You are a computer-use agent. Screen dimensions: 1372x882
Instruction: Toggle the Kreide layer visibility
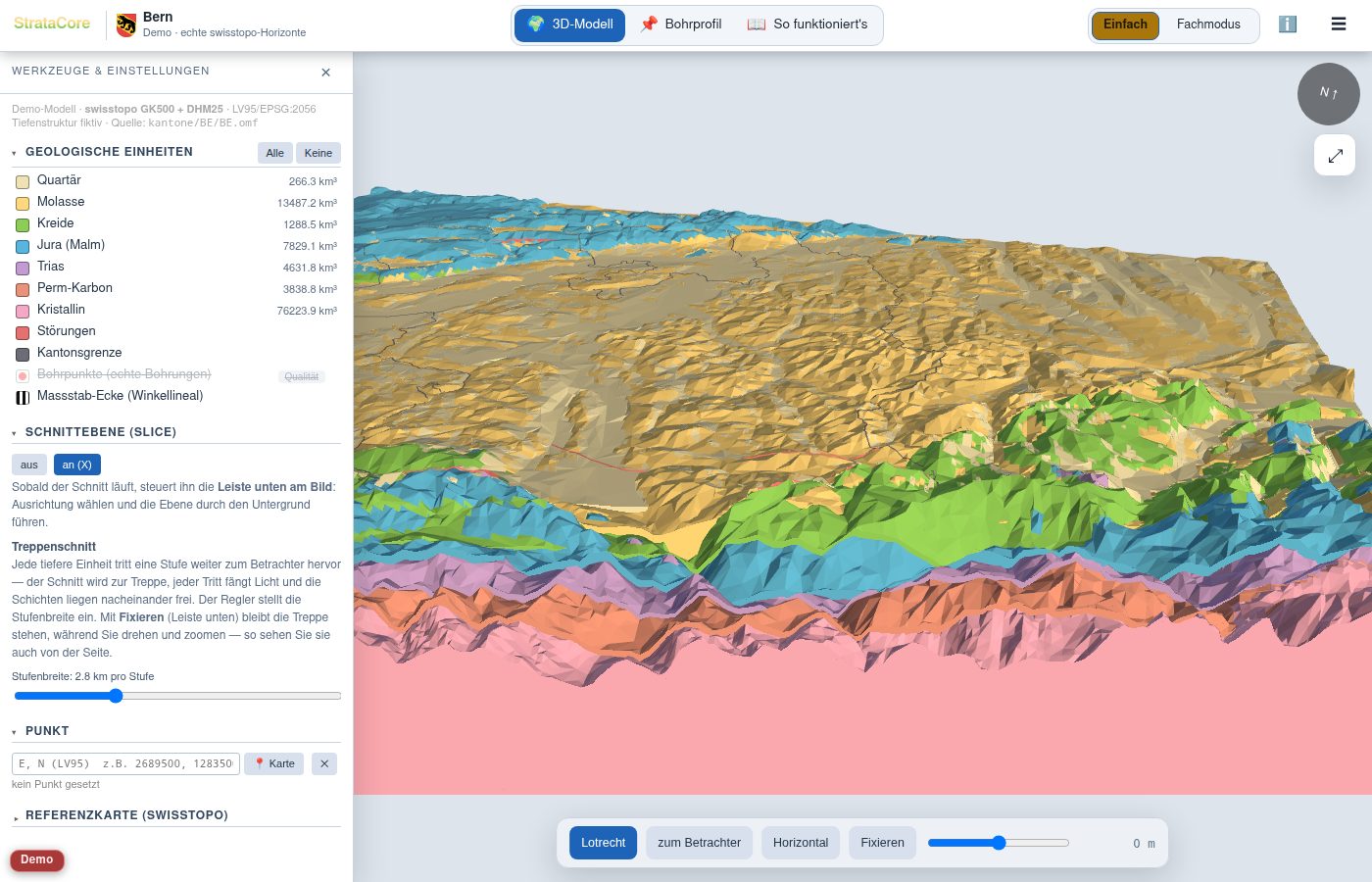pos(23,224)
